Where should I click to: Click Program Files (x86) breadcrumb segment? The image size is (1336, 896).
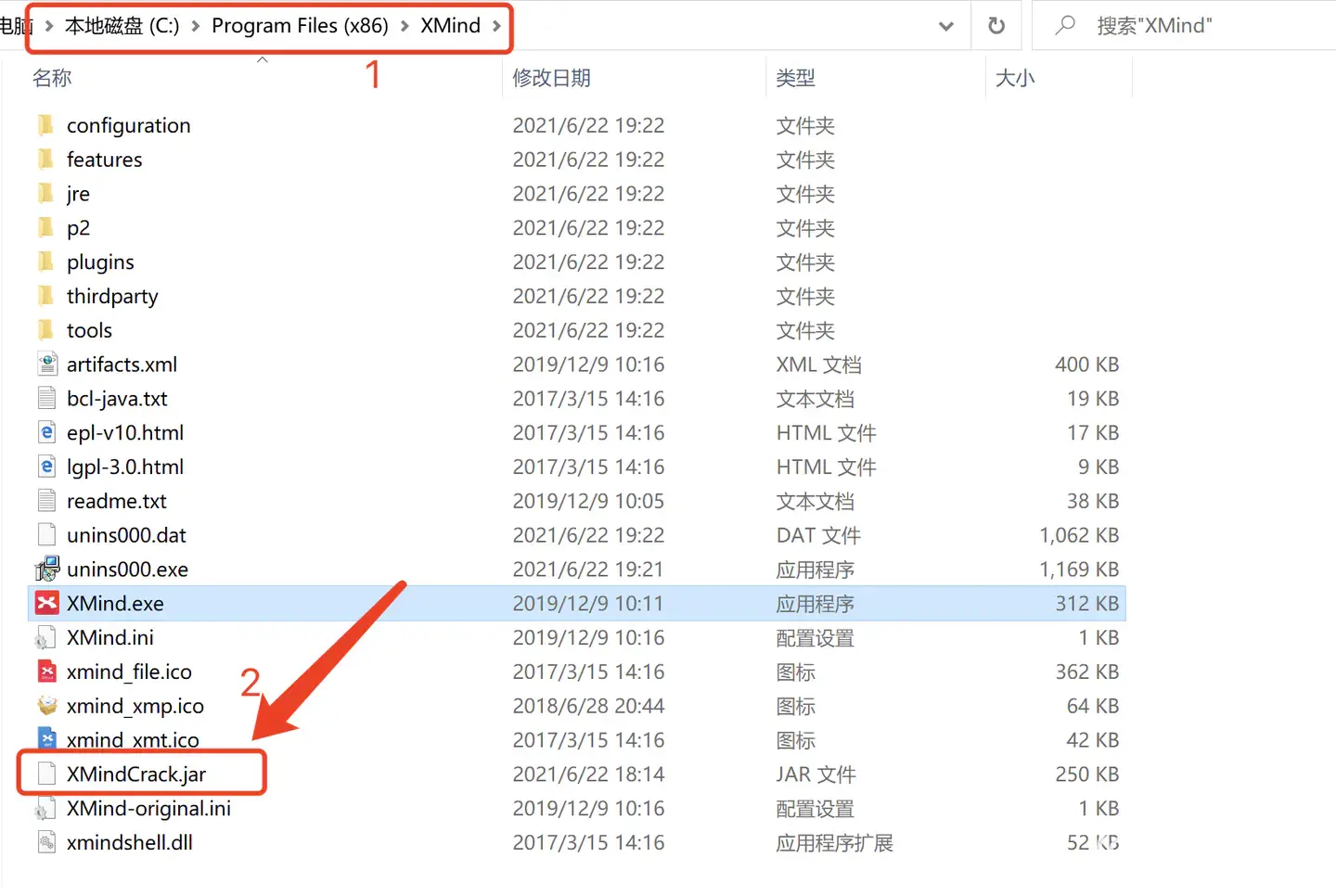coord(300,26)
